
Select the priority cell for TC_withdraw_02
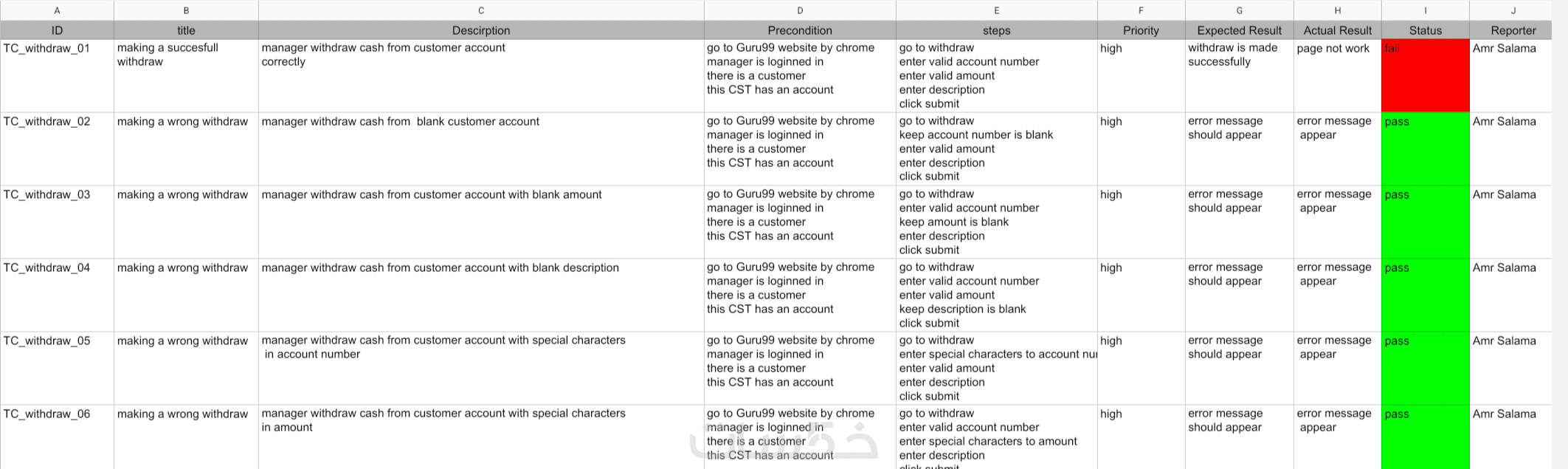point(1141,148)
